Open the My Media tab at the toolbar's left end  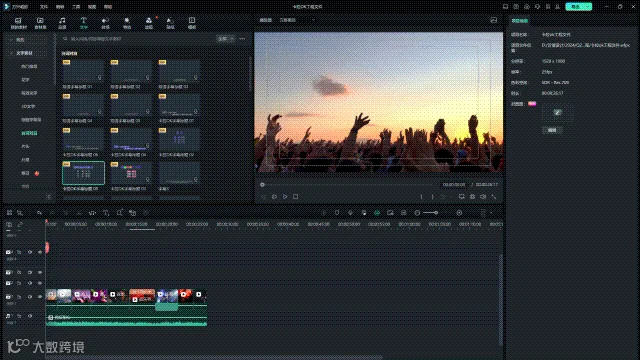18,23
